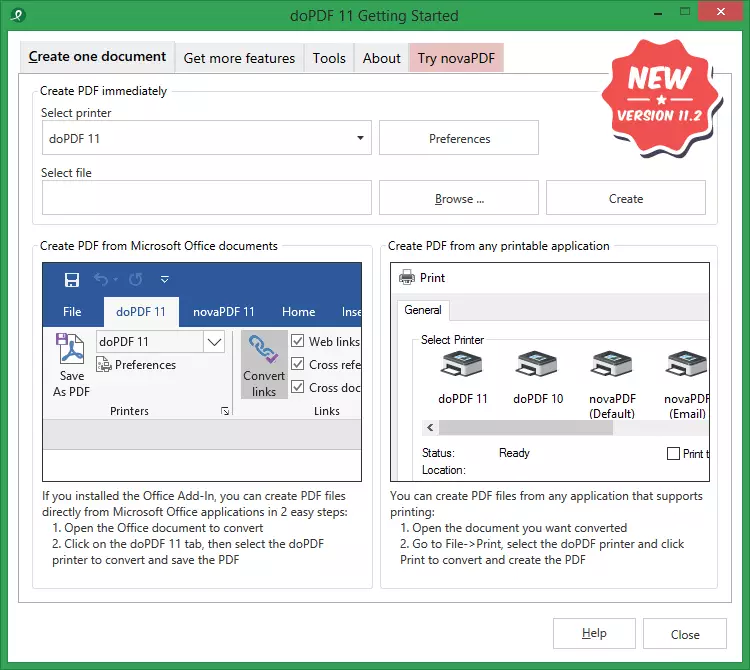750x670 pixels.
Task: Select doPDF 11 ribbon tab
Action: (x=141, y=312)
